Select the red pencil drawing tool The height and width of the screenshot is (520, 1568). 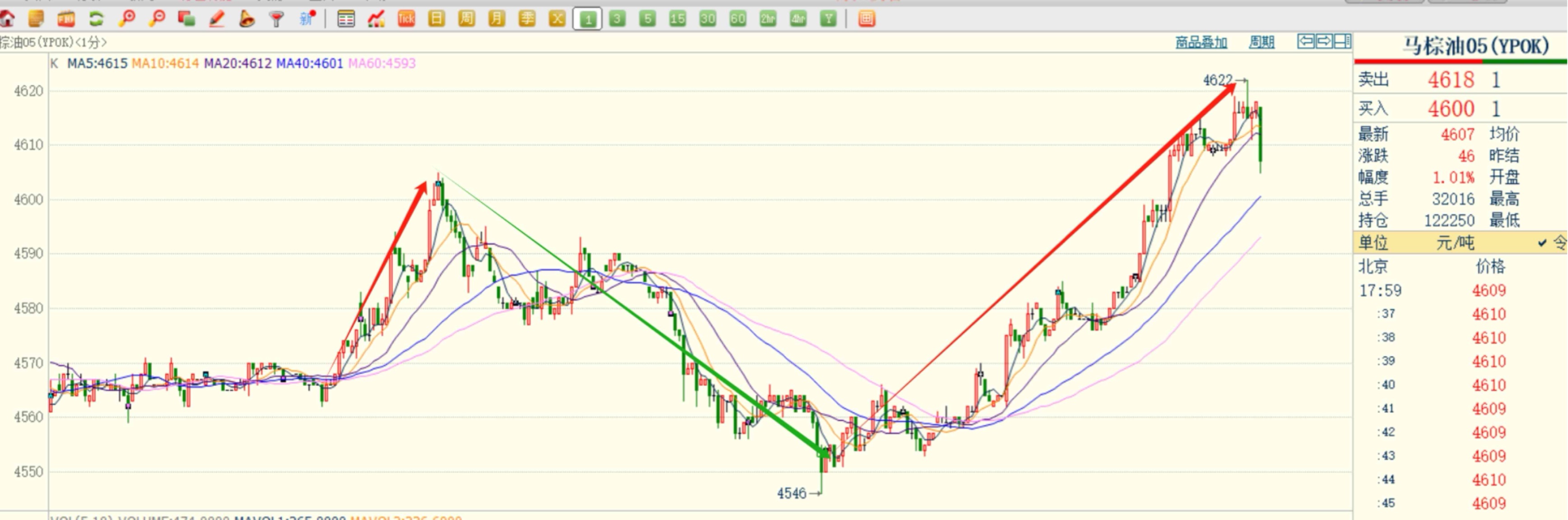217,19
